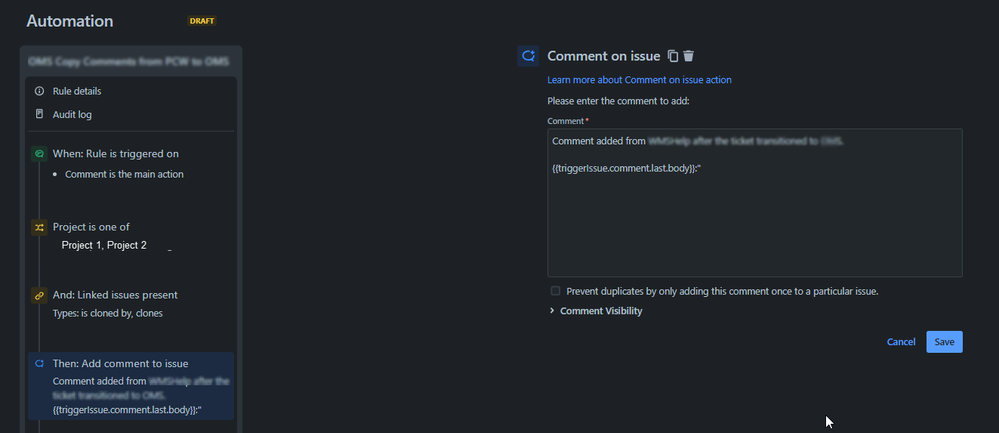Screen dimensions: 999x433
Task: Click inside the Comment text area
Action: (x=754, y=220)
